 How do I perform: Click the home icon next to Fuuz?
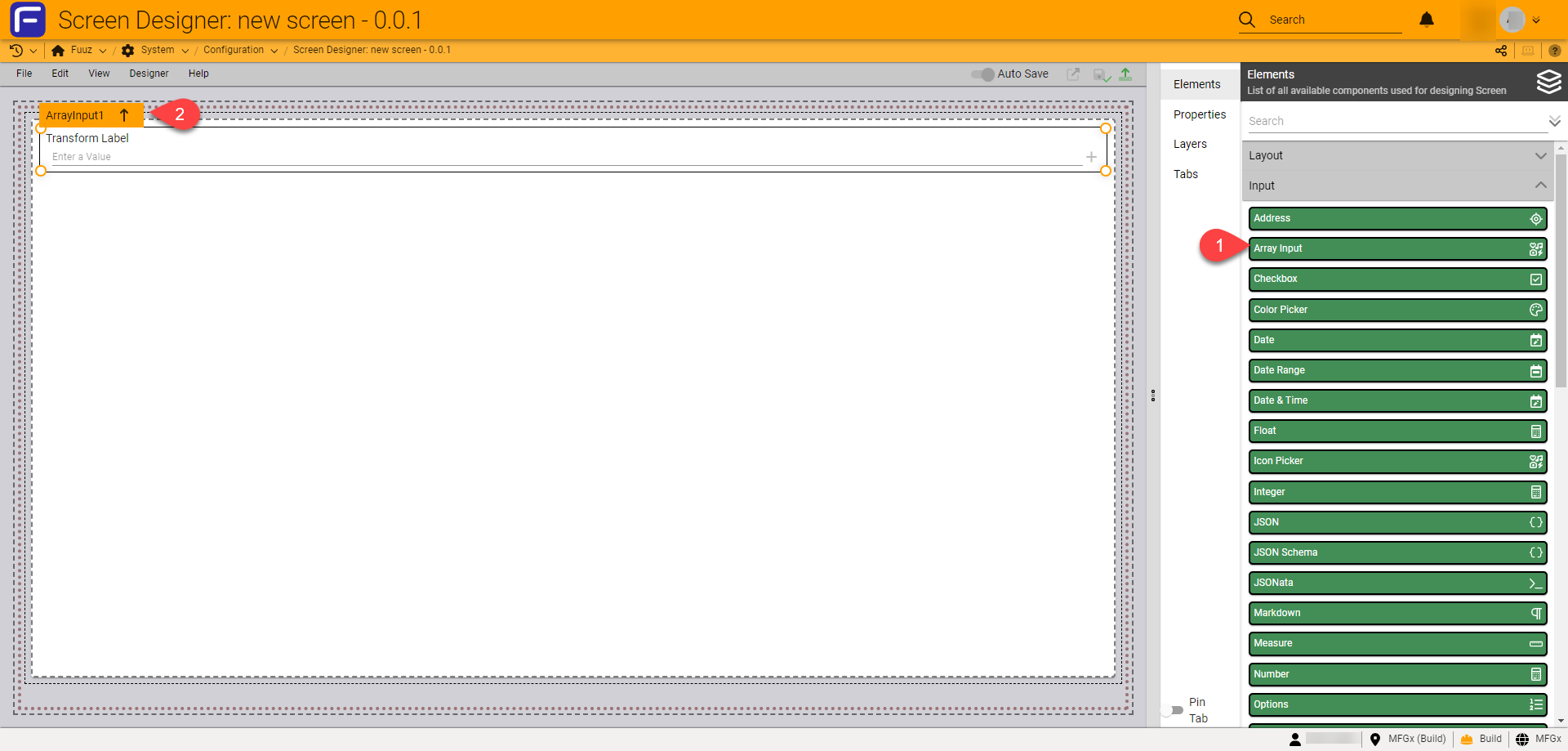click(58, 51)
